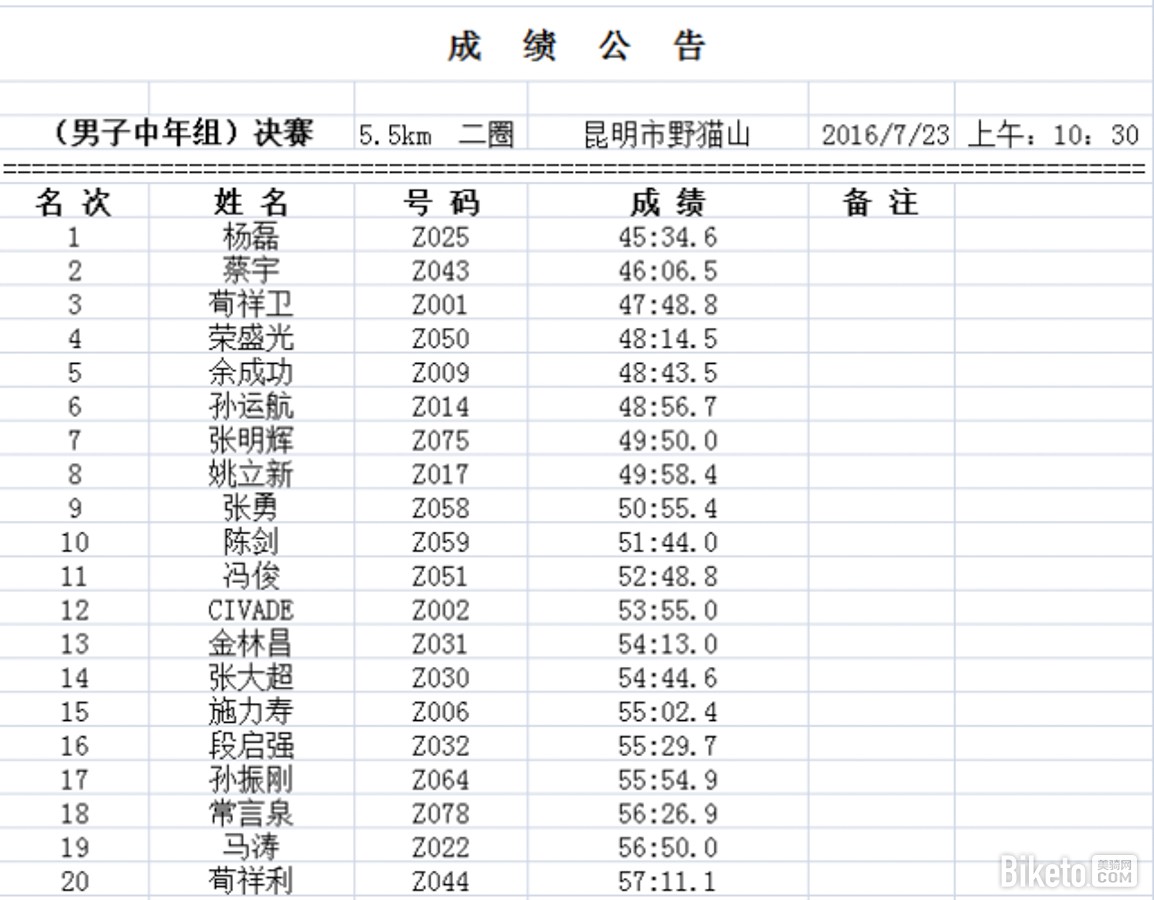This screenshot has width=1154, height=900.
Task: Select the 成绩 column header cell
Action: (x=667, y=203)
